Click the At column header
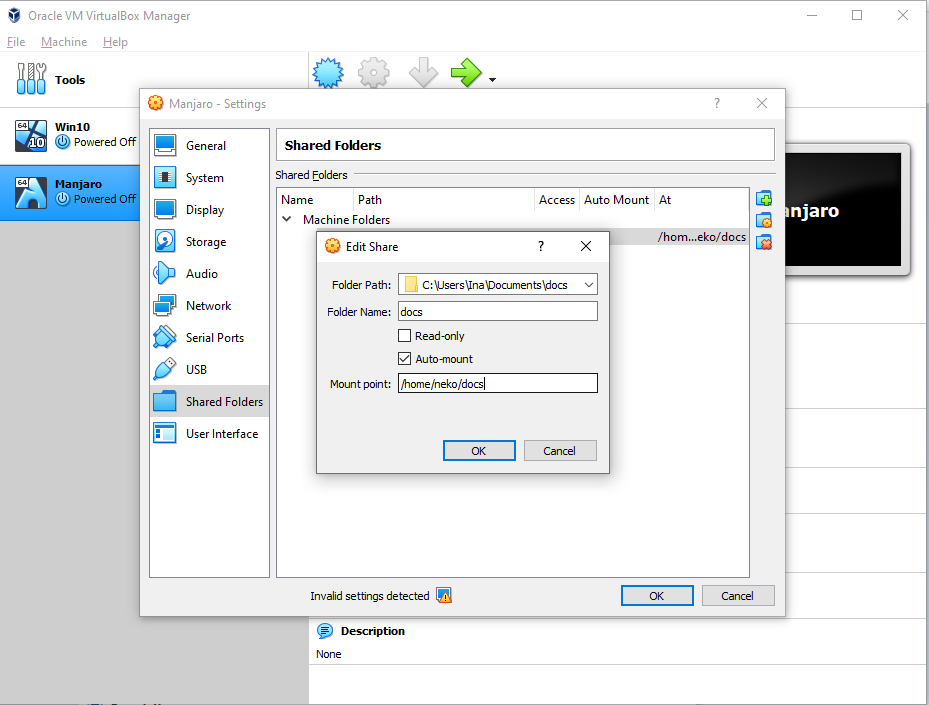 pos(701,200)
